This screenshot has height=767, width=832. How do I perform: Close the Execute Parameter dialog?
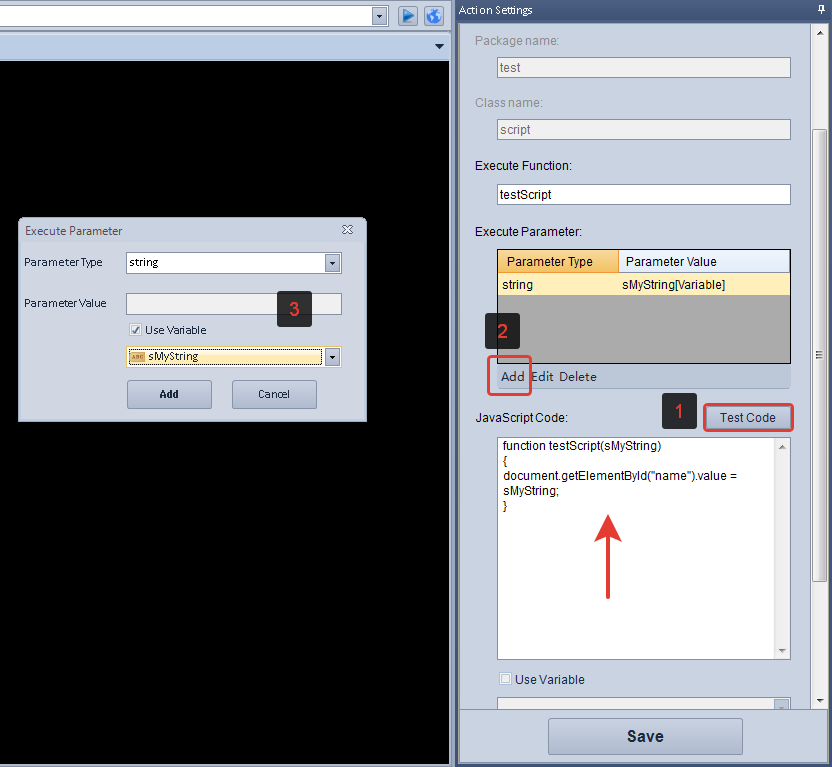tap(347, 230)
